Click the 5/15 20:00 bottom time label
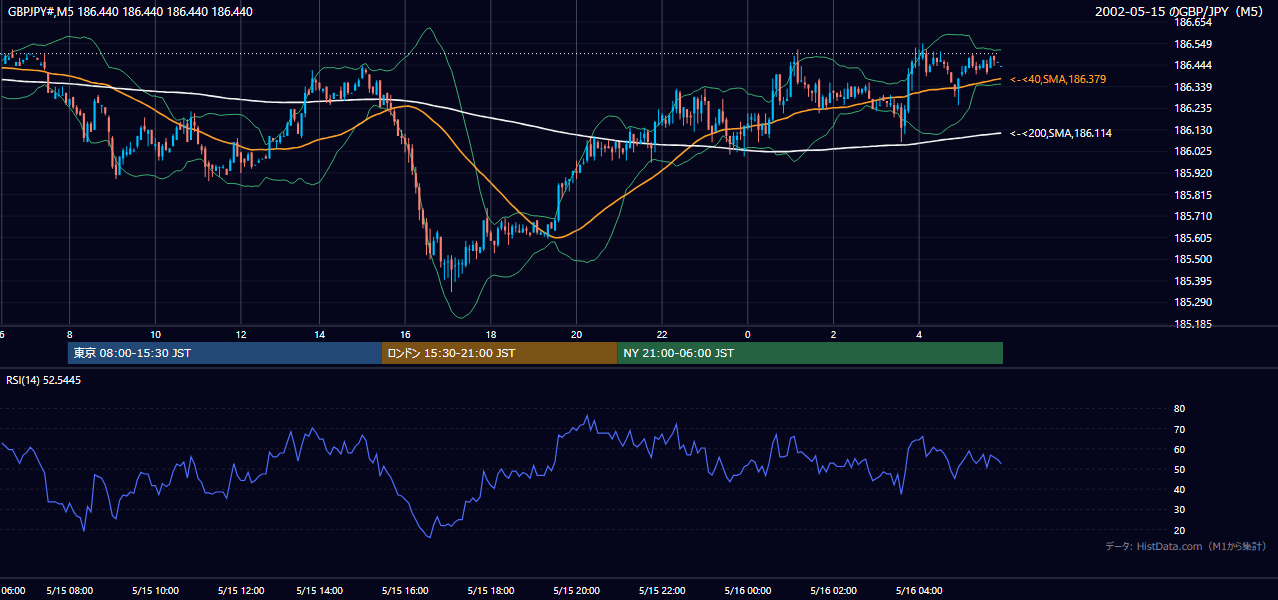Screen dimensions: 1278x600 coord(579,591)
